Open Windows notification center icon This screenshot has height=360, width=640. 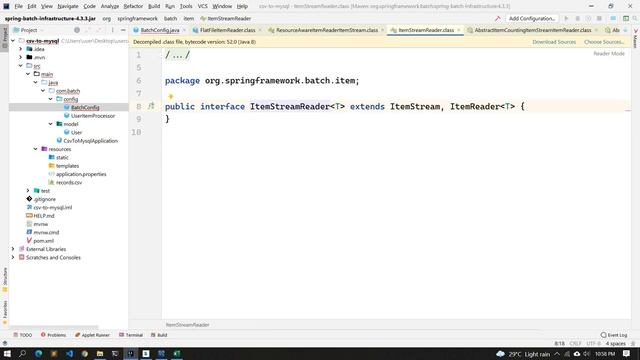tap(627, 354)
